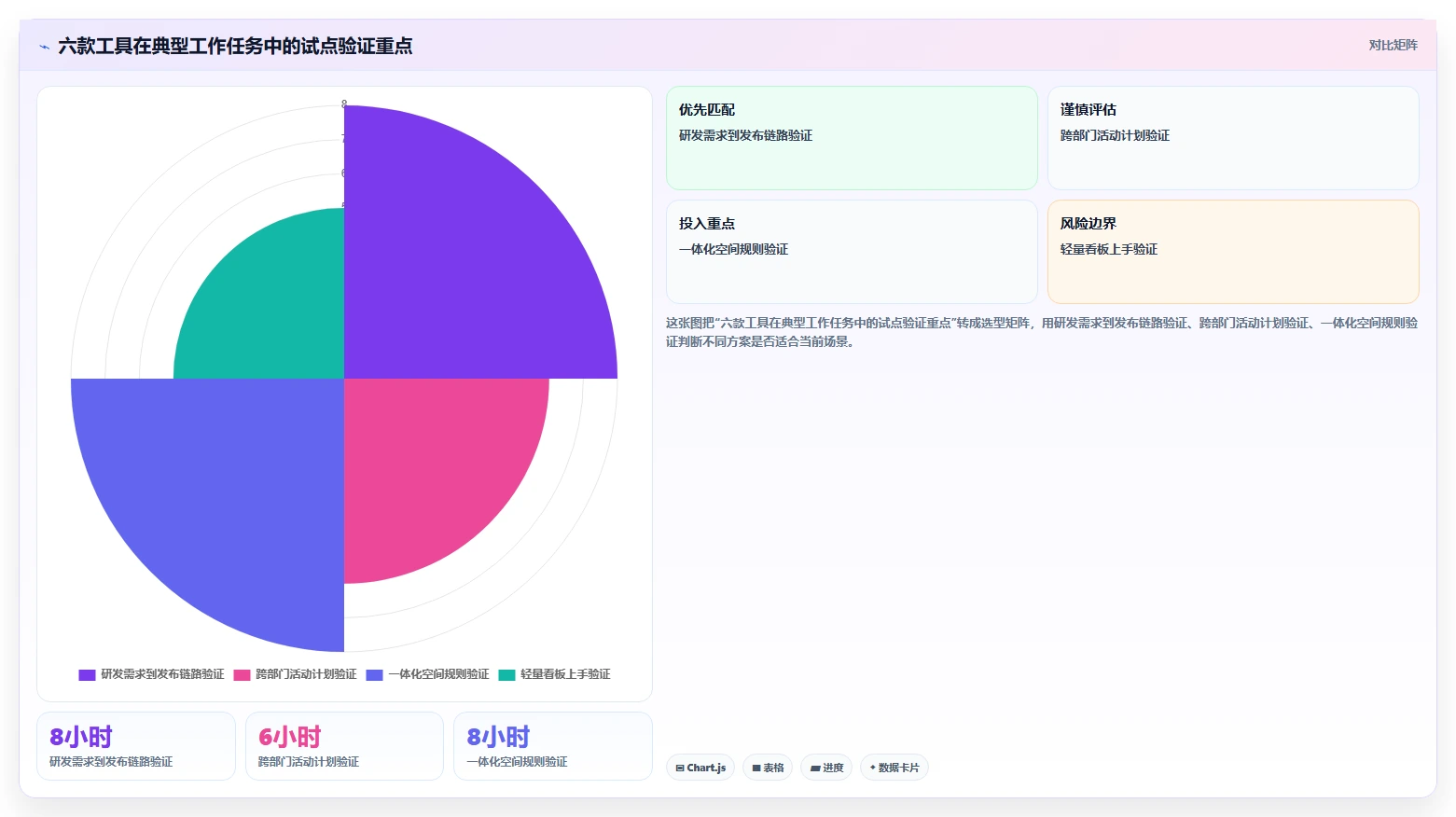The width and height of the screenshot is (1456, 817).
Task: Click the 8小时 研发需求到发布链路验证 stat card
Action: point(136,746)
